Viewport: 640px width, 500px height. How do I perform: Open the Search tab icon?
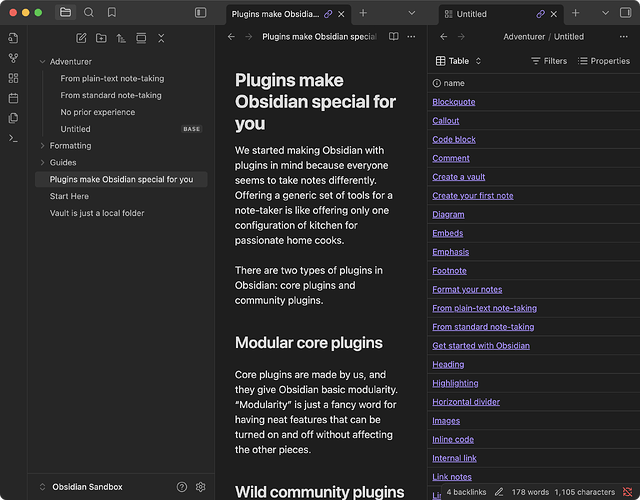[x=89, y=12]
